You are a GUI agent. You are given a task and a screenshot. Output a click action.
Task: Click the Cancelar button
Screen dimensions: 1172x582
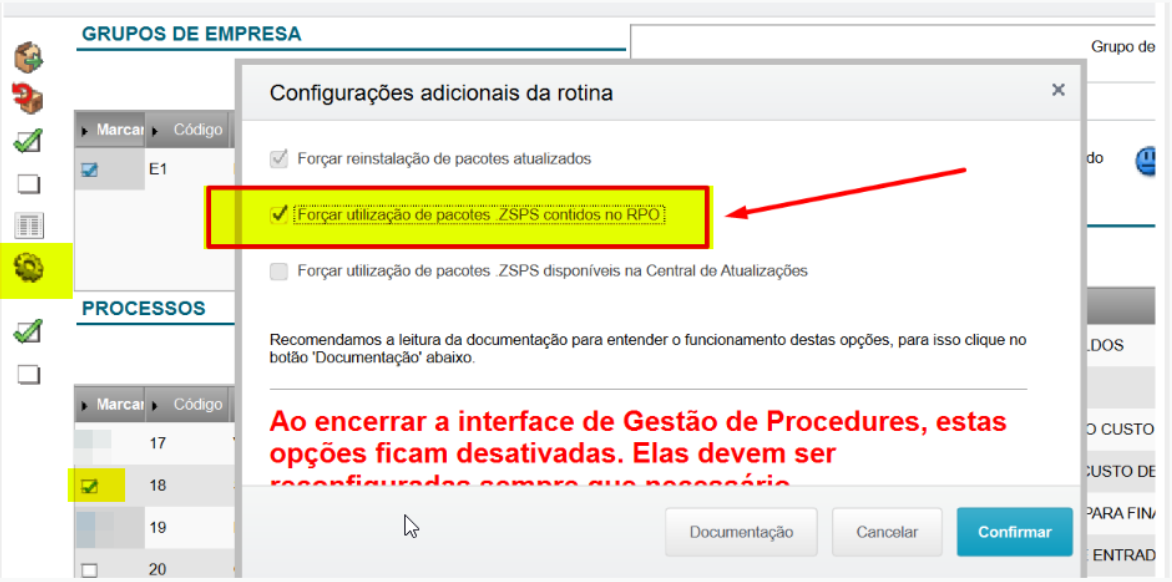pyautogui.click(x=886, y=532)
